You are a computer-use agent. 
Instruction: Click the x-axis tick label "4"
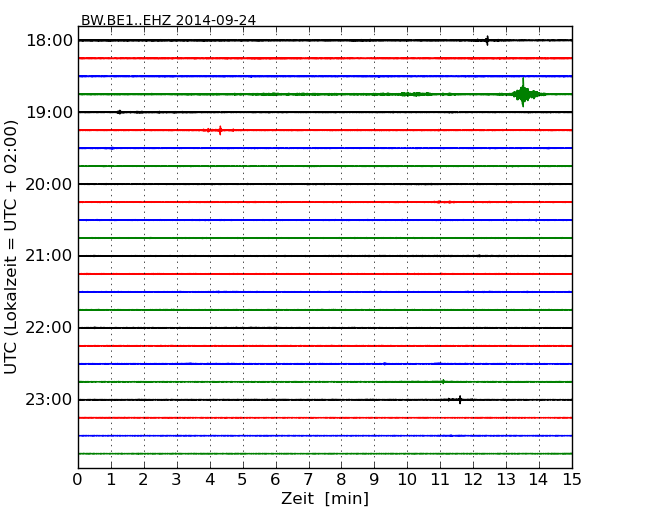pos(210,480)
